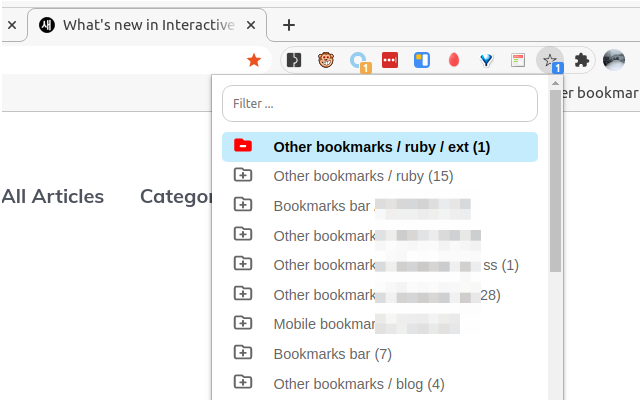
Task: Open the Tampermonkey monkey-face extension icon
Action: coord(326,60)
